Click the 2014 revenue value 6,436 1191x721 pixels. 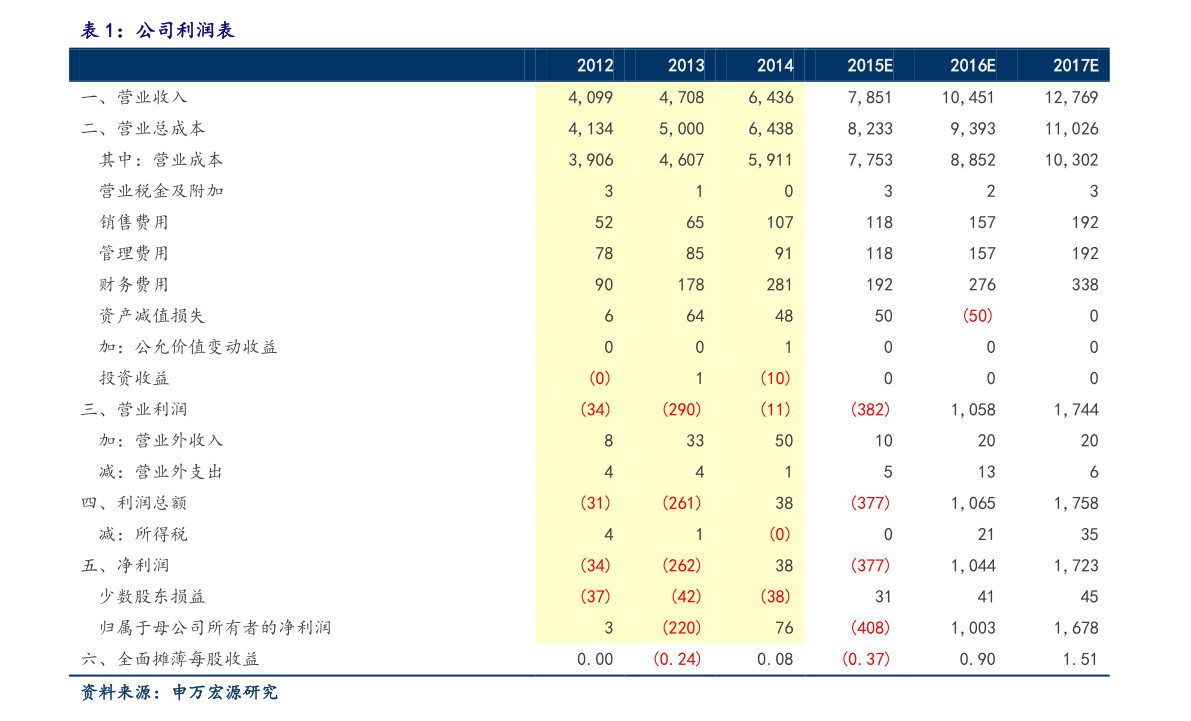[x=771, y=97]
